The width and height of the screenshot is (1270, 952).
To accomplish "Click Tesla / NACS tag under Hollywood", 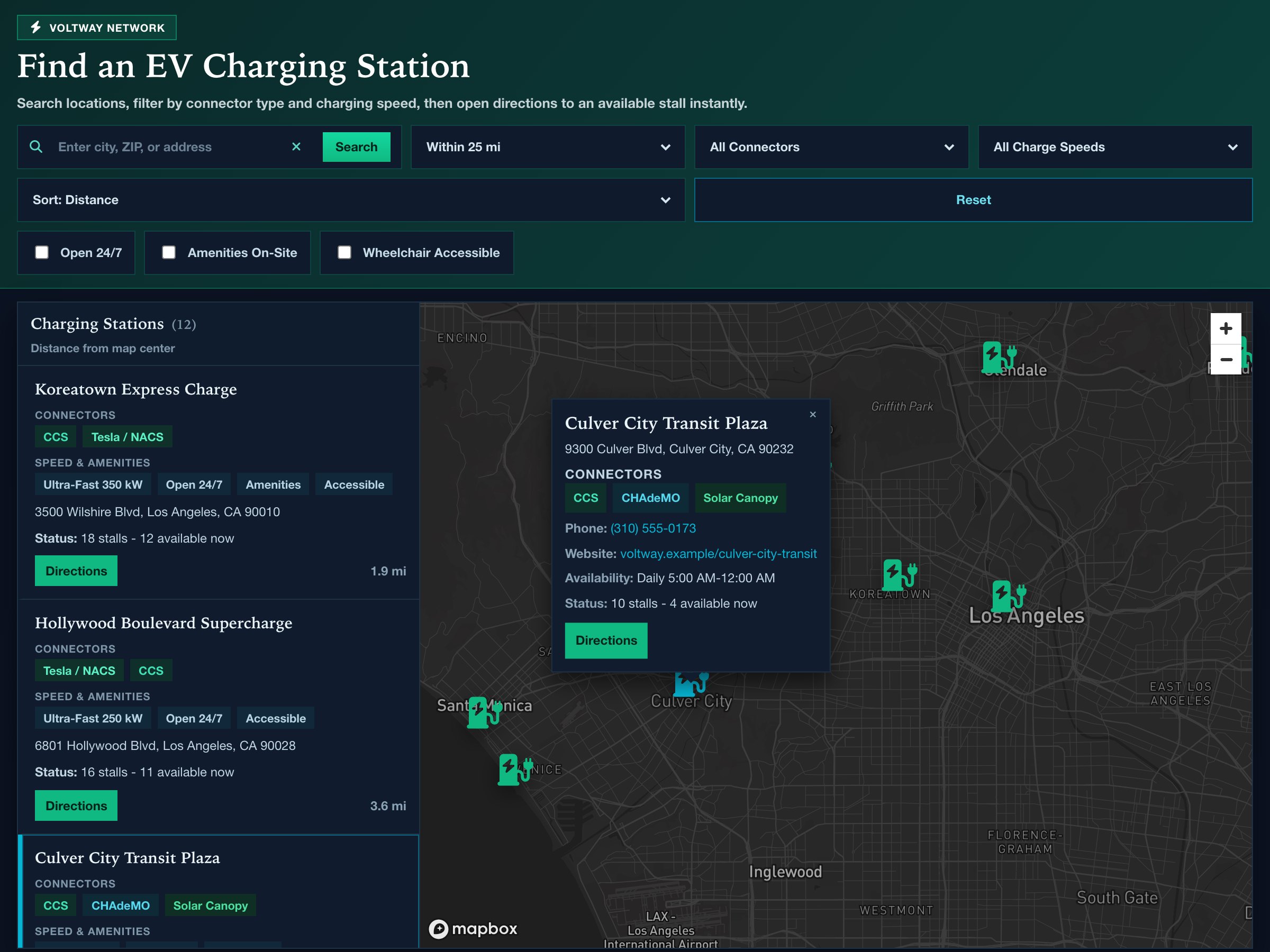I will [x=79, y=671].
